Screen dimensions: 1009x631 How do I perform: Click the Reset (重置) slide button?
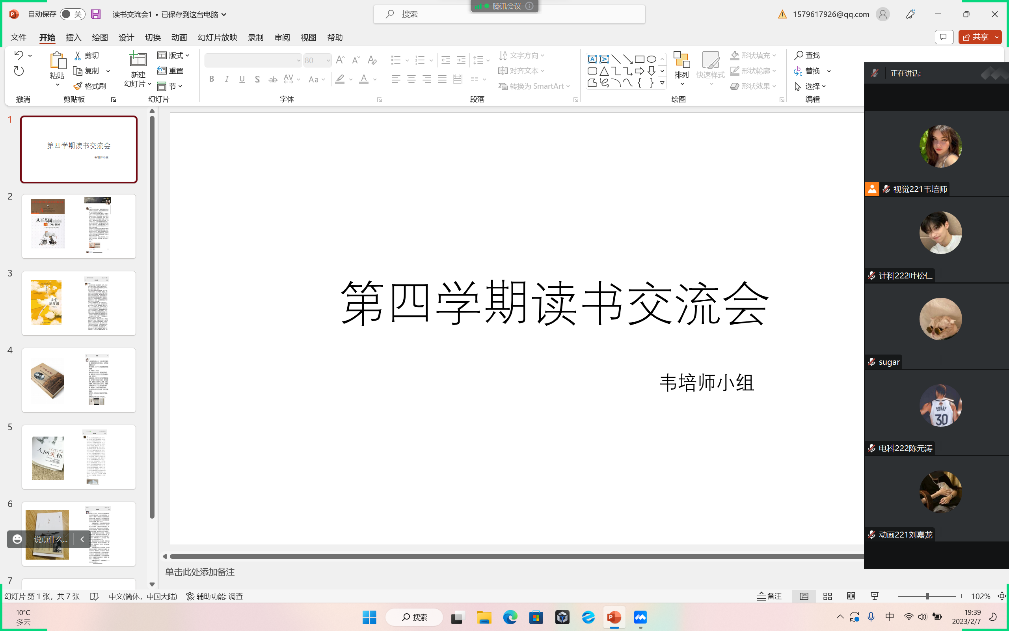[x=171, y=71]
